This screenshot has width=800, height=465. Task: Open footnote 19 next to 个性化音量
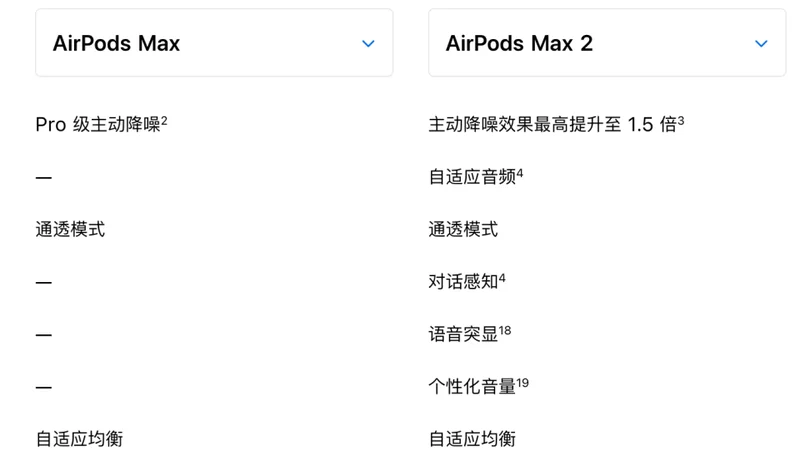tap(523, 382)
